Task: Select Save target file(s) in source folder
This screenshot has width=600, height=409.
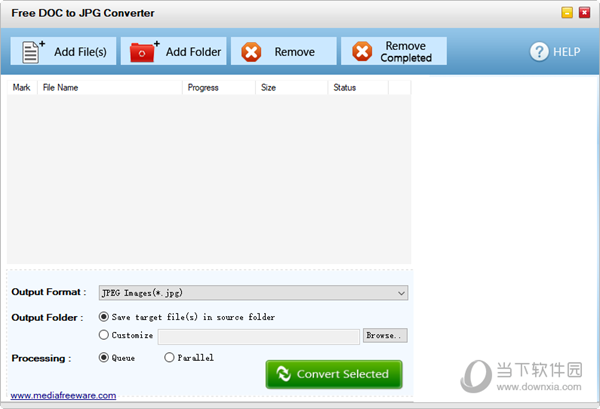Action: coord(104,317)
